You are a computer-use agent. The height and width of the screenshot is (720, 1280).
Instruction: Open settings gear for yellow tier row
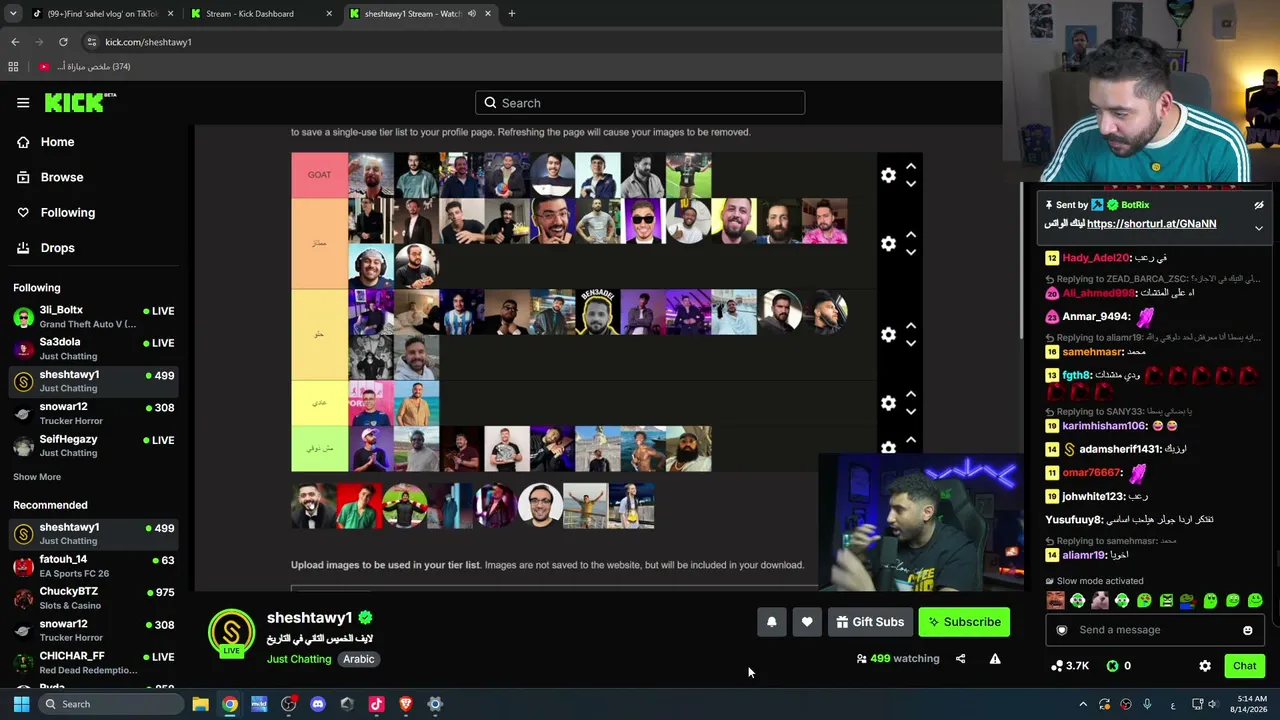(888, 402)
